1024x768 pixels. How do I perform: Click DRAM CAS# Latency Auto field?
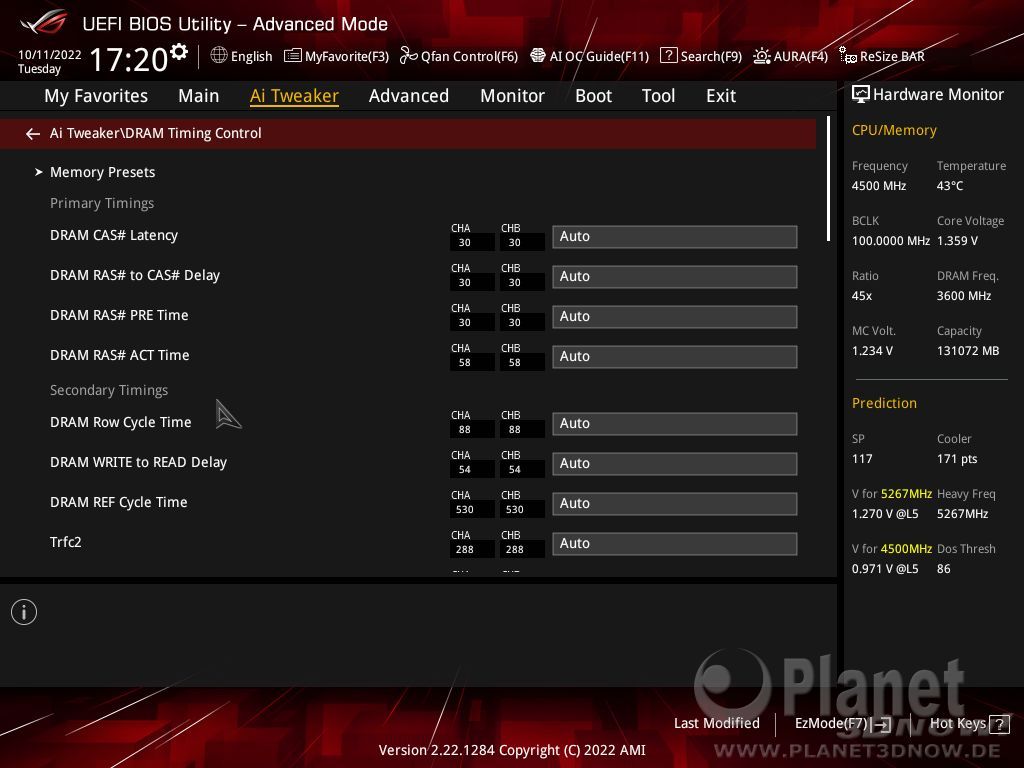675,236
